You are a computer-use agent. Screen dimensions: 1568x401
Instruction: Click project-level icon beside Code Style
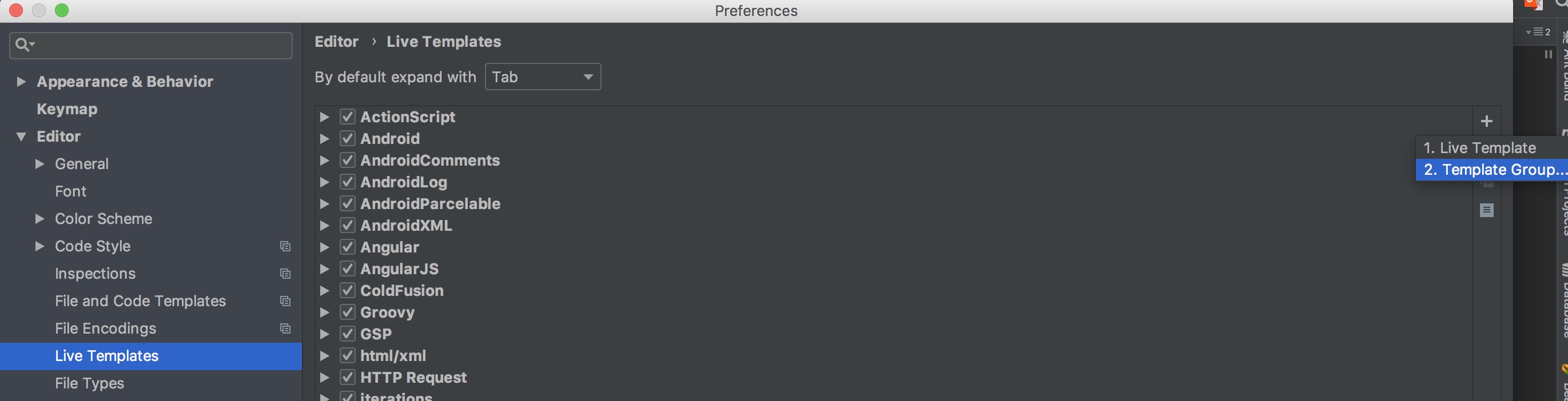pos(285,246)
